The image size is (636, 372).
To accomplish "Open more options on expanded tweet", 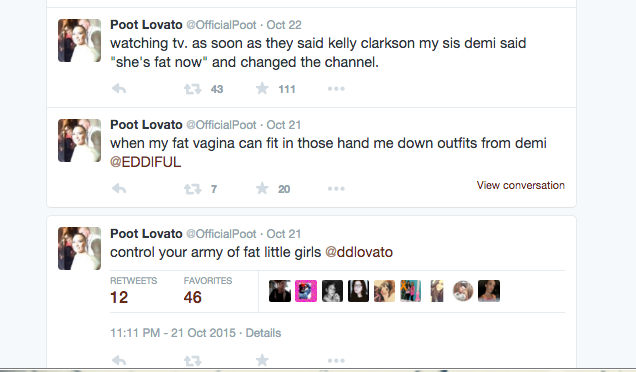I will pos(336,361).
